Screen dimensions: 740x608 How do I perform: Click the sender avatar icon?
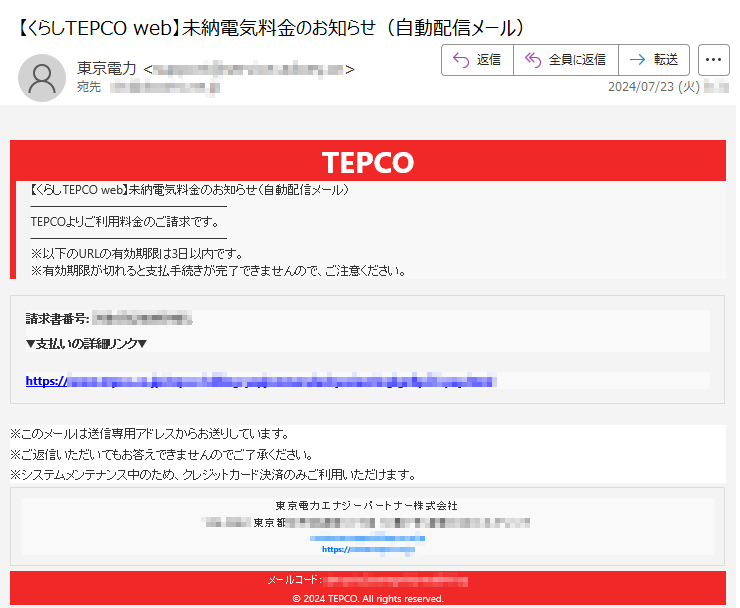(42, 78)
